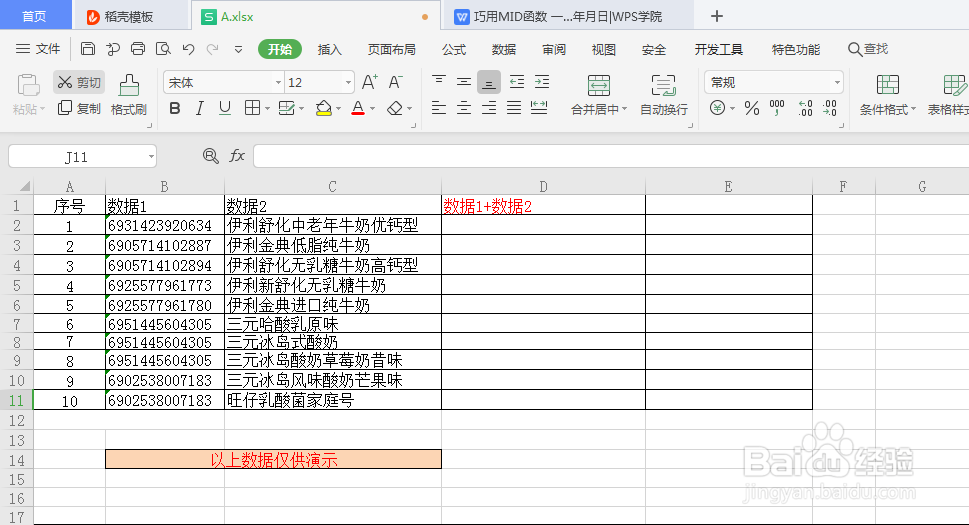The image size is (969, 525).
Task: Increase font size with A+ icon
Action: [370, 82]
